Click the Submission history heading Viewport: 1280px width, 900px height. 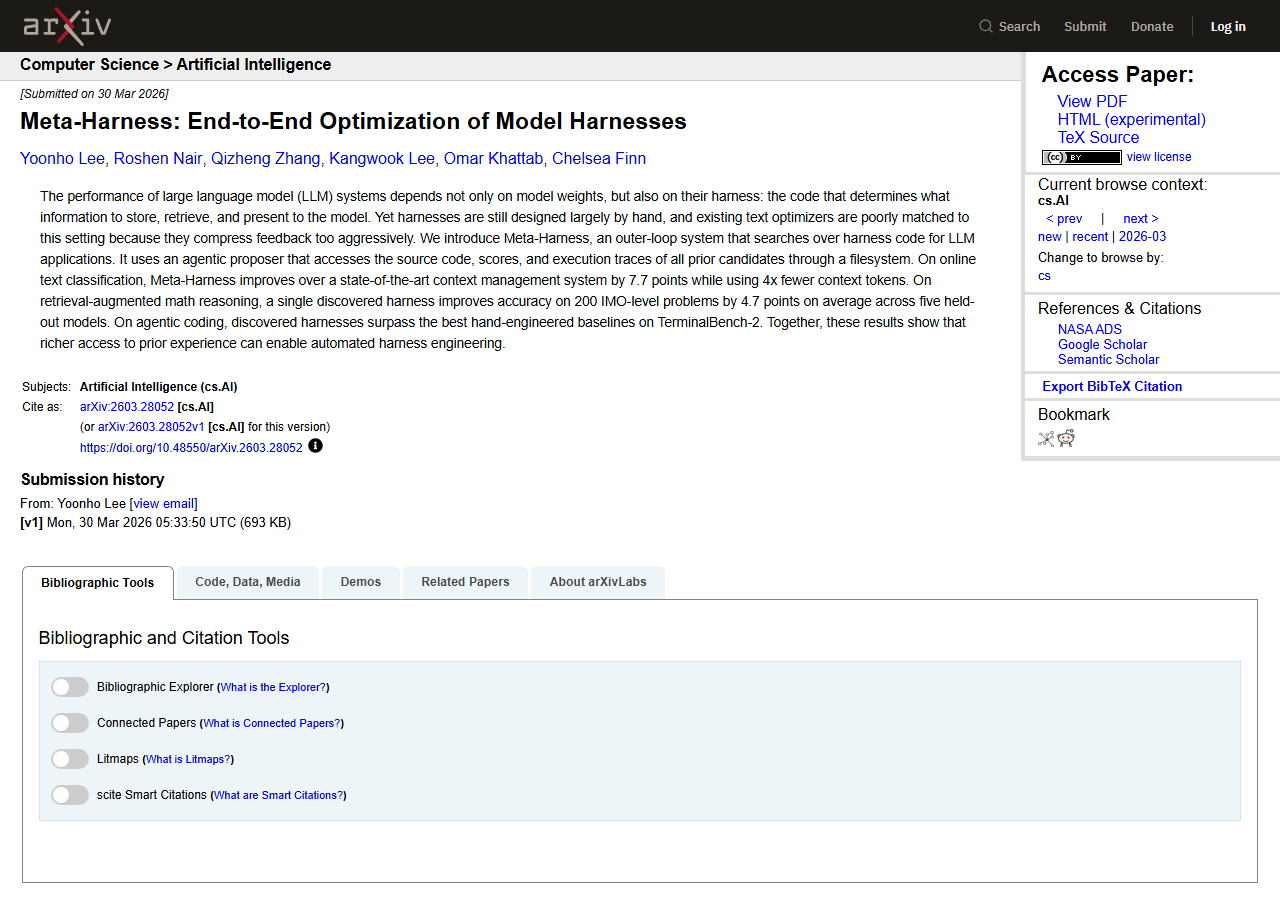[x=92, y=480]
